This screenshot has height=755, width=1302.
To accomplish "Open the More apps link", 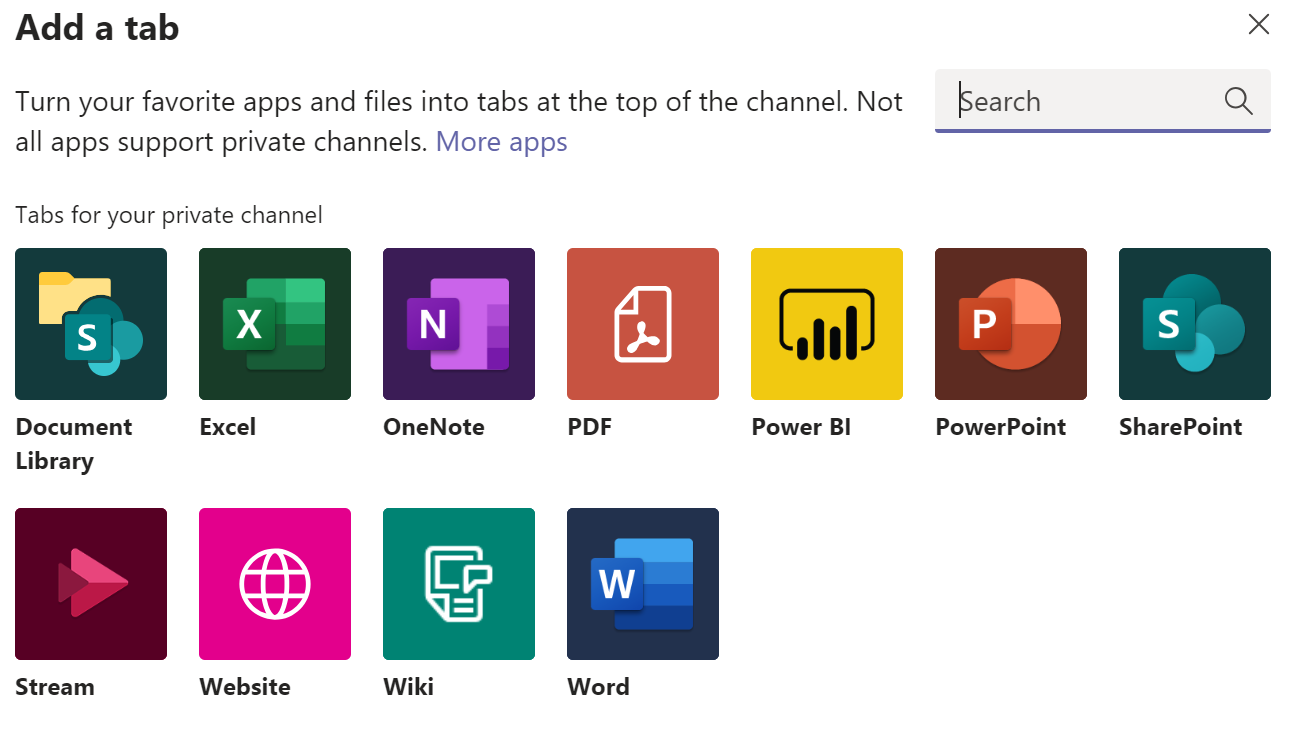I will (501, 142).
